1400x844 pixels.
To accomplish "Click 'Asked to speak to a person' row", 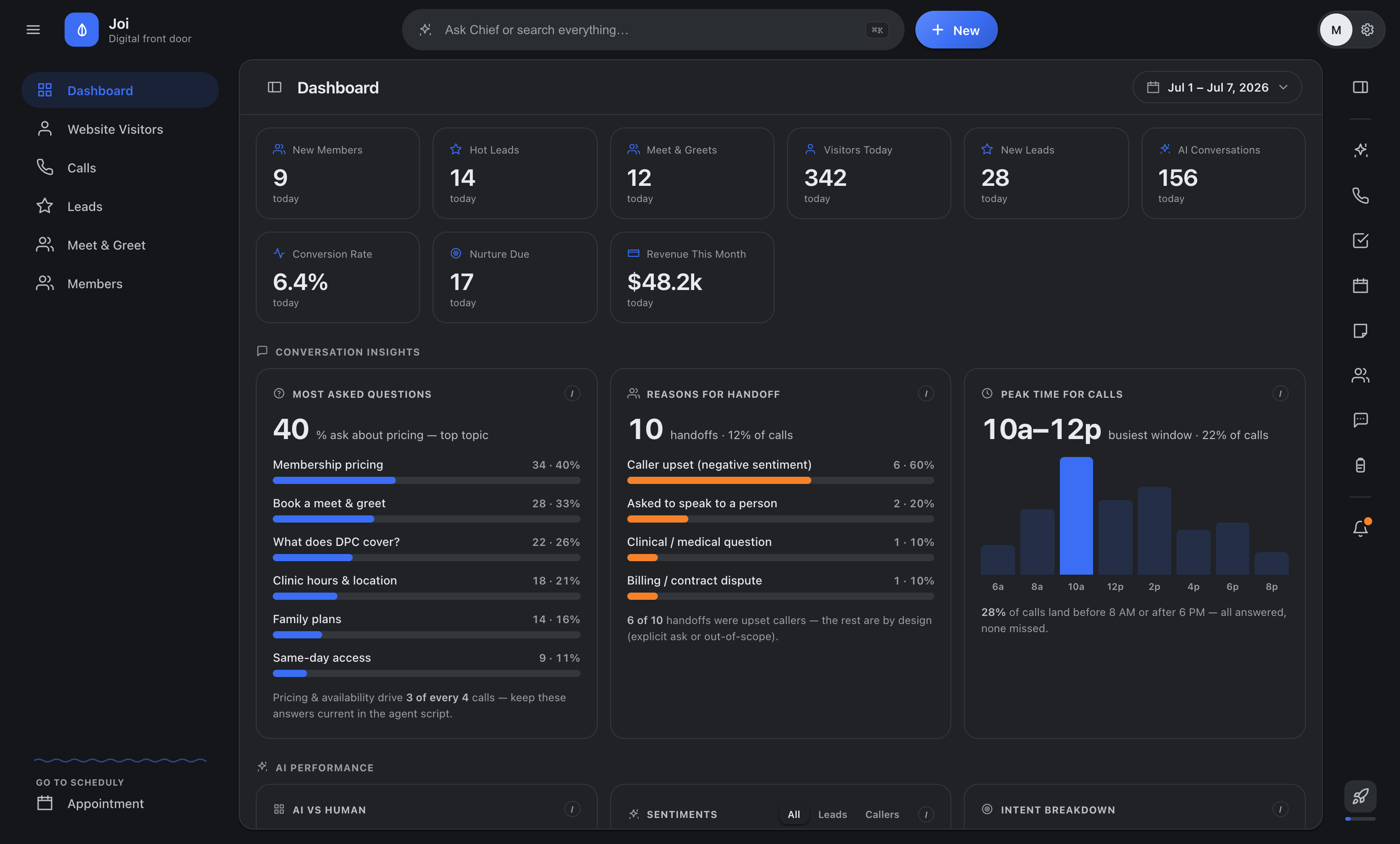I will pyautogui.click(x=780, y=510).
